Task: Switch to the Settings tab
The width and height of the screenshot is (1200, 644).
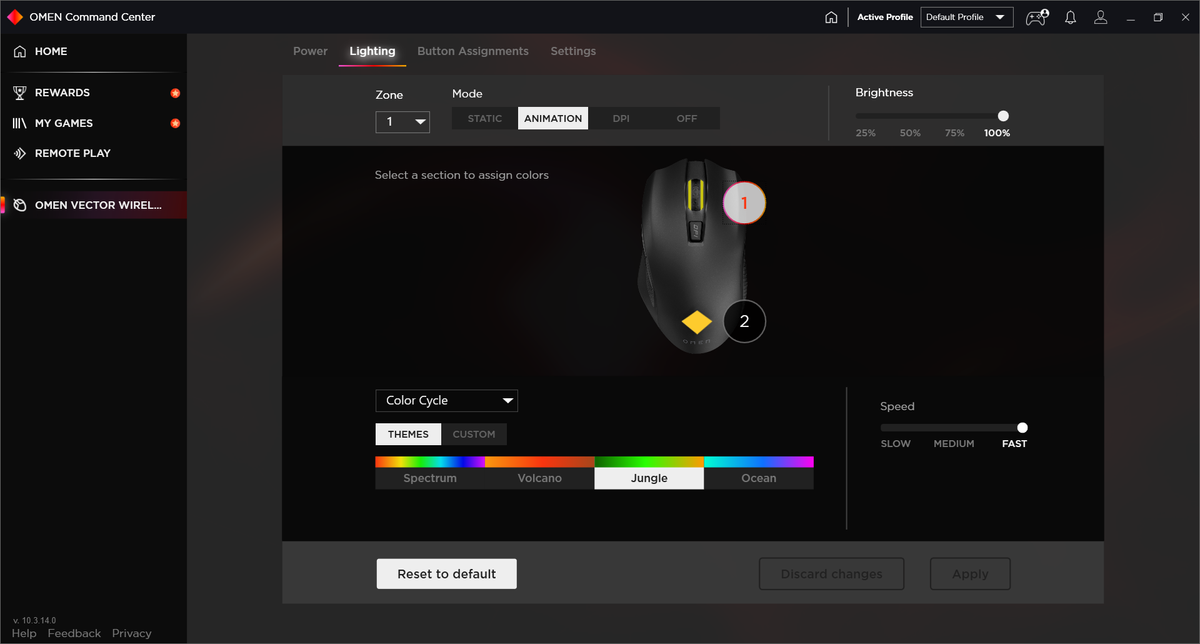Action: click(x=573, y=51)
